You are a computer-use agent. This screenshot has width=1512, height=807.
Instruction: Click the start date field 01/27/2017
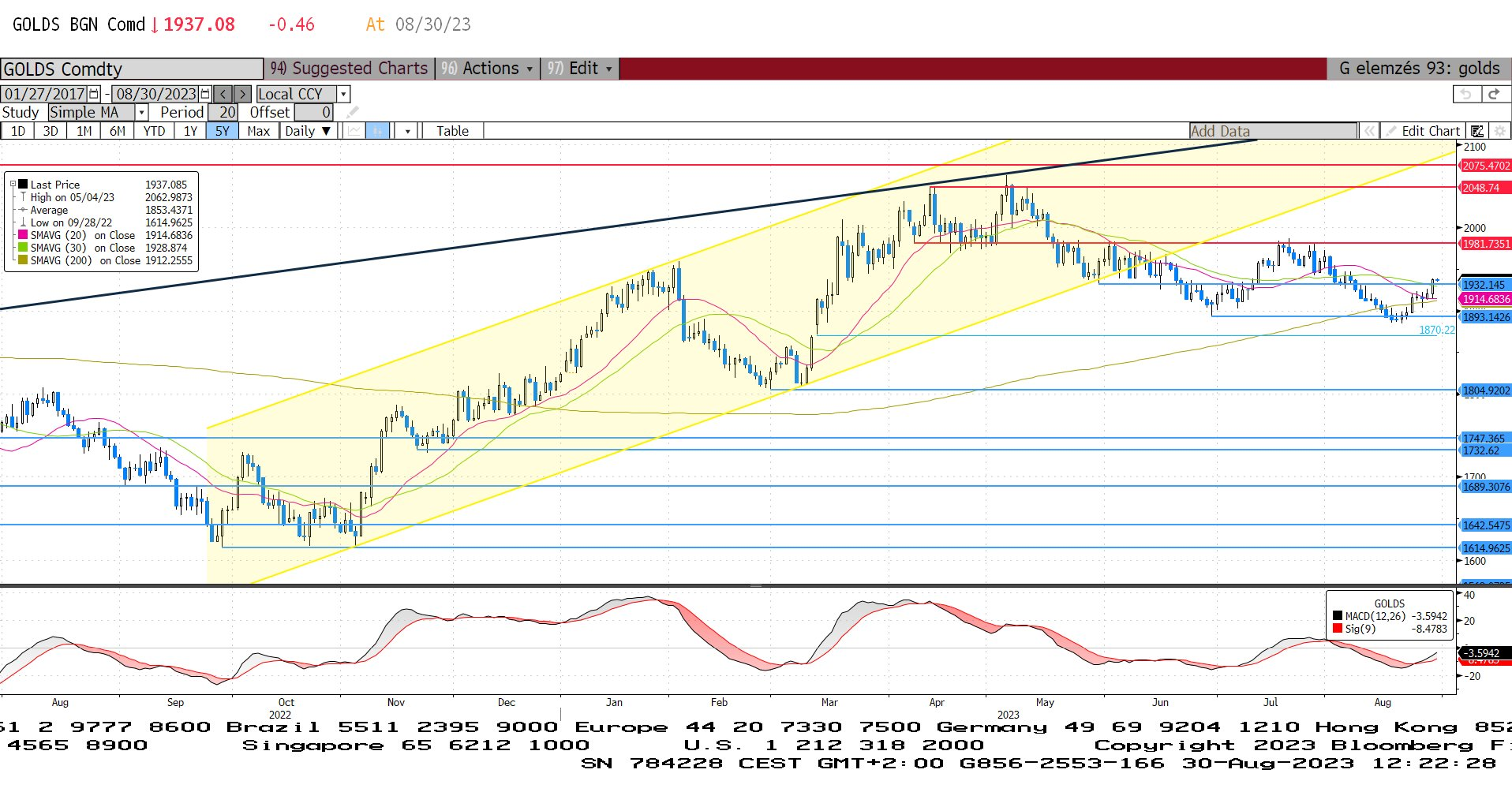(x=45, y=94)
